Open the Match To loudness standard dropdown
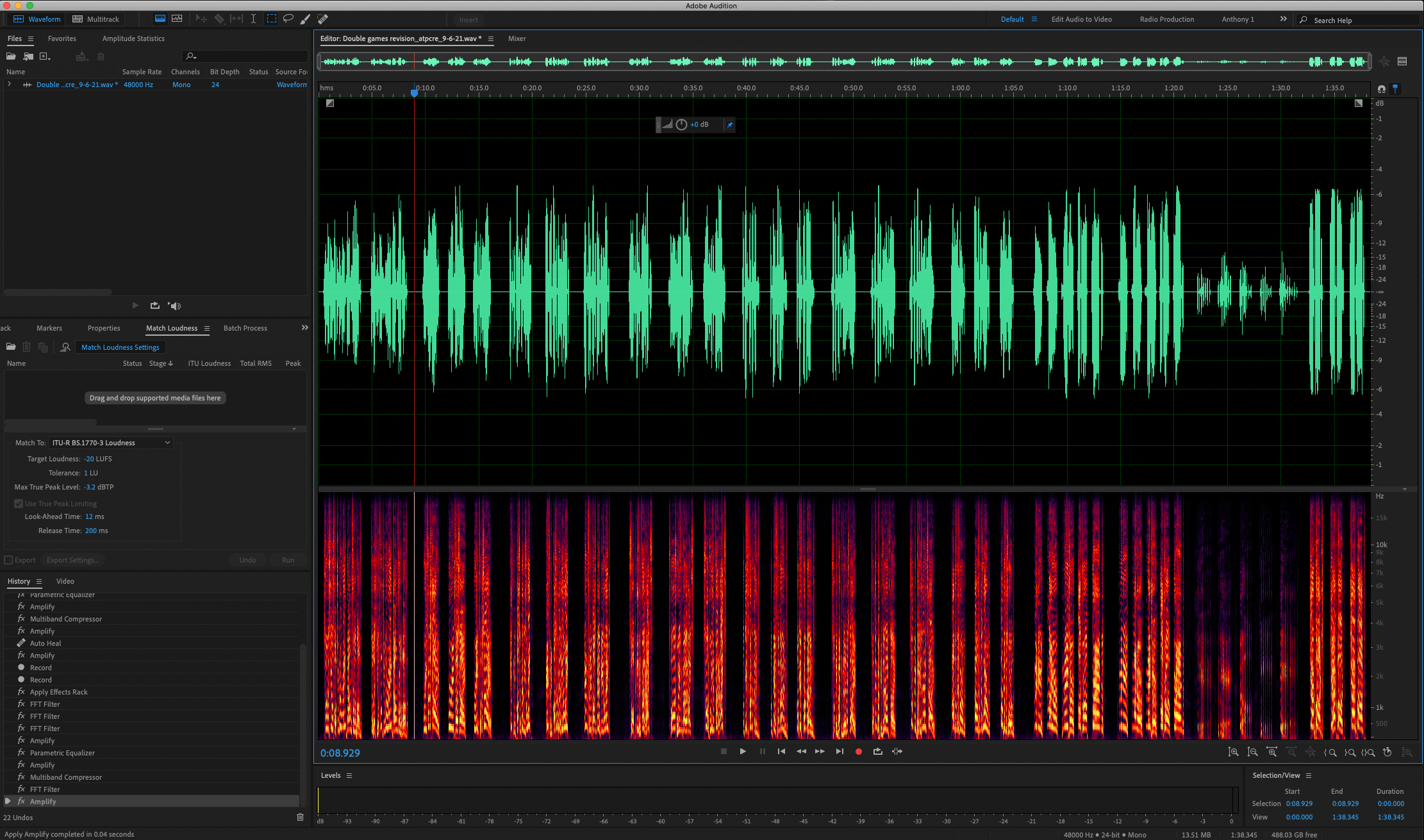Screen dimensions: 1424x840 [x=111, y=443]
